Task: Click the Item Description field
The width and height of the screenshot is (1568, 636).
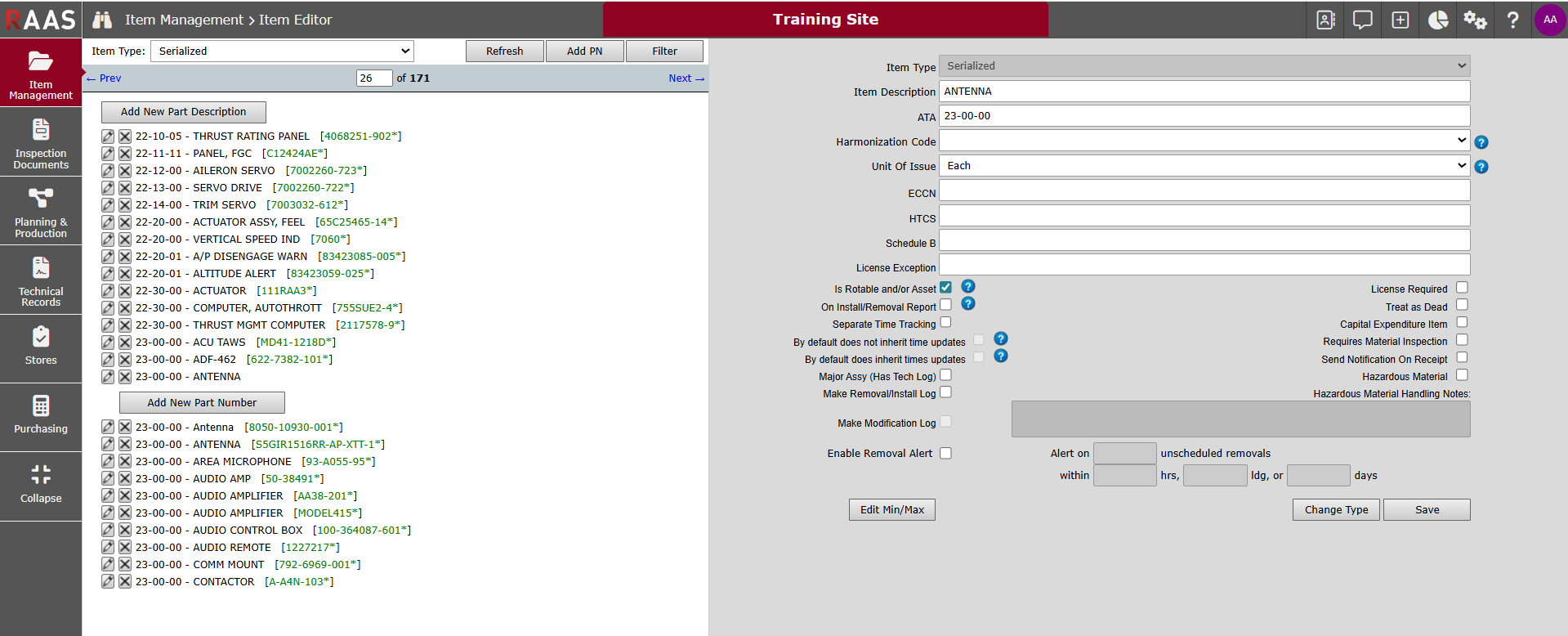Action: pos(1204,92)
